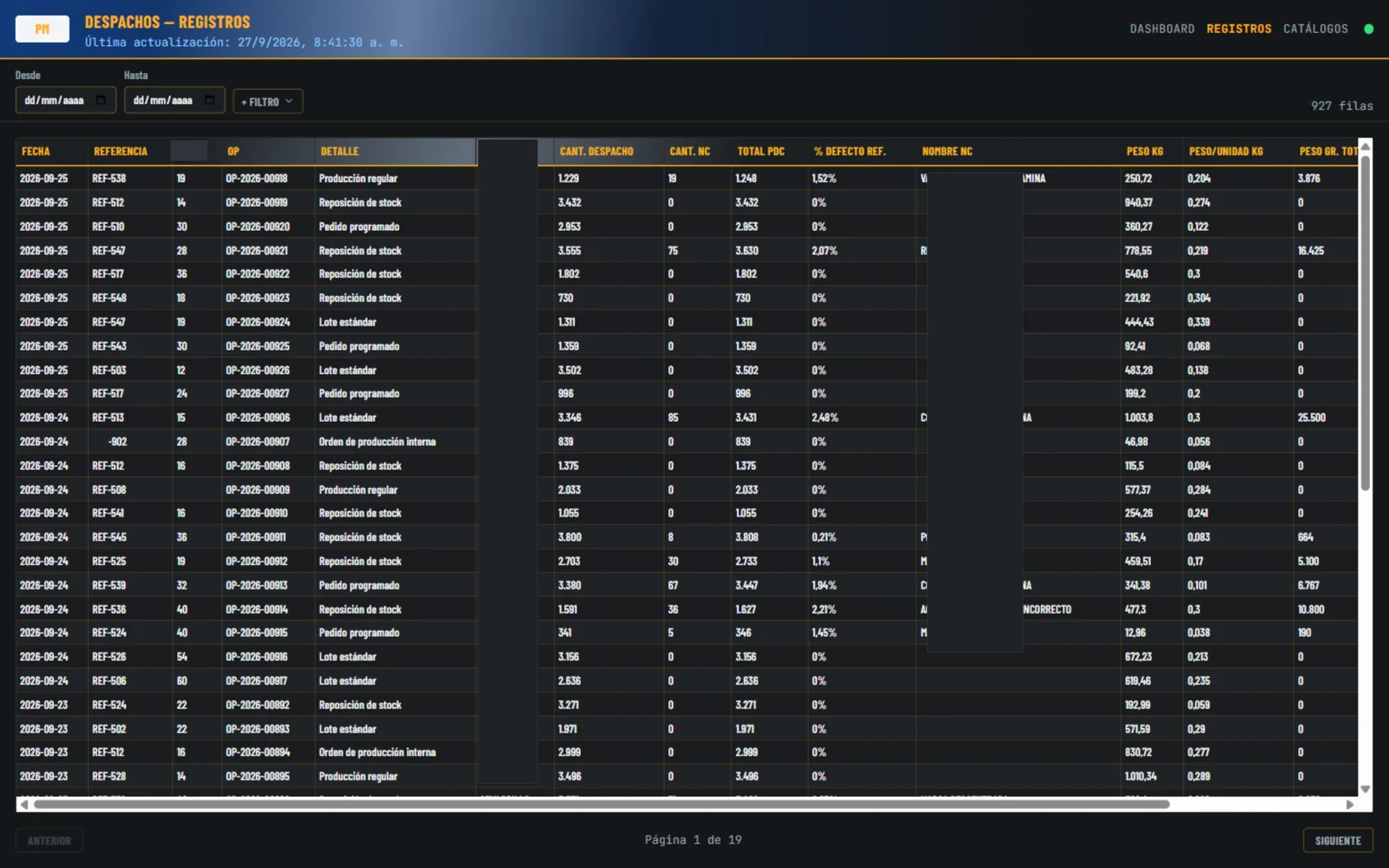1389x868 pixels.
Task: Click the OP column header
Action: point(267,151)
